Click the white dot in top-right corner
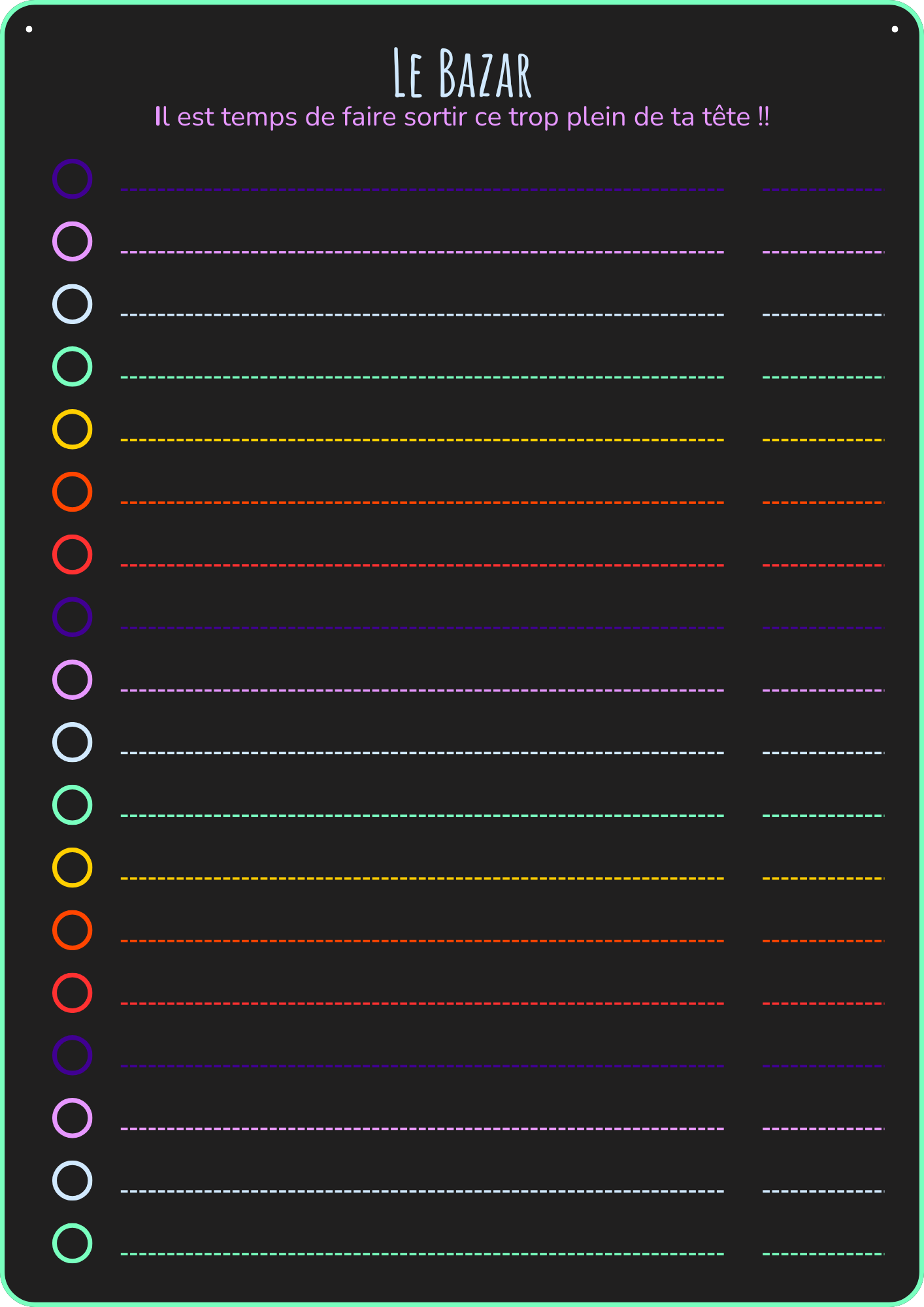 (x=895, y=29)
